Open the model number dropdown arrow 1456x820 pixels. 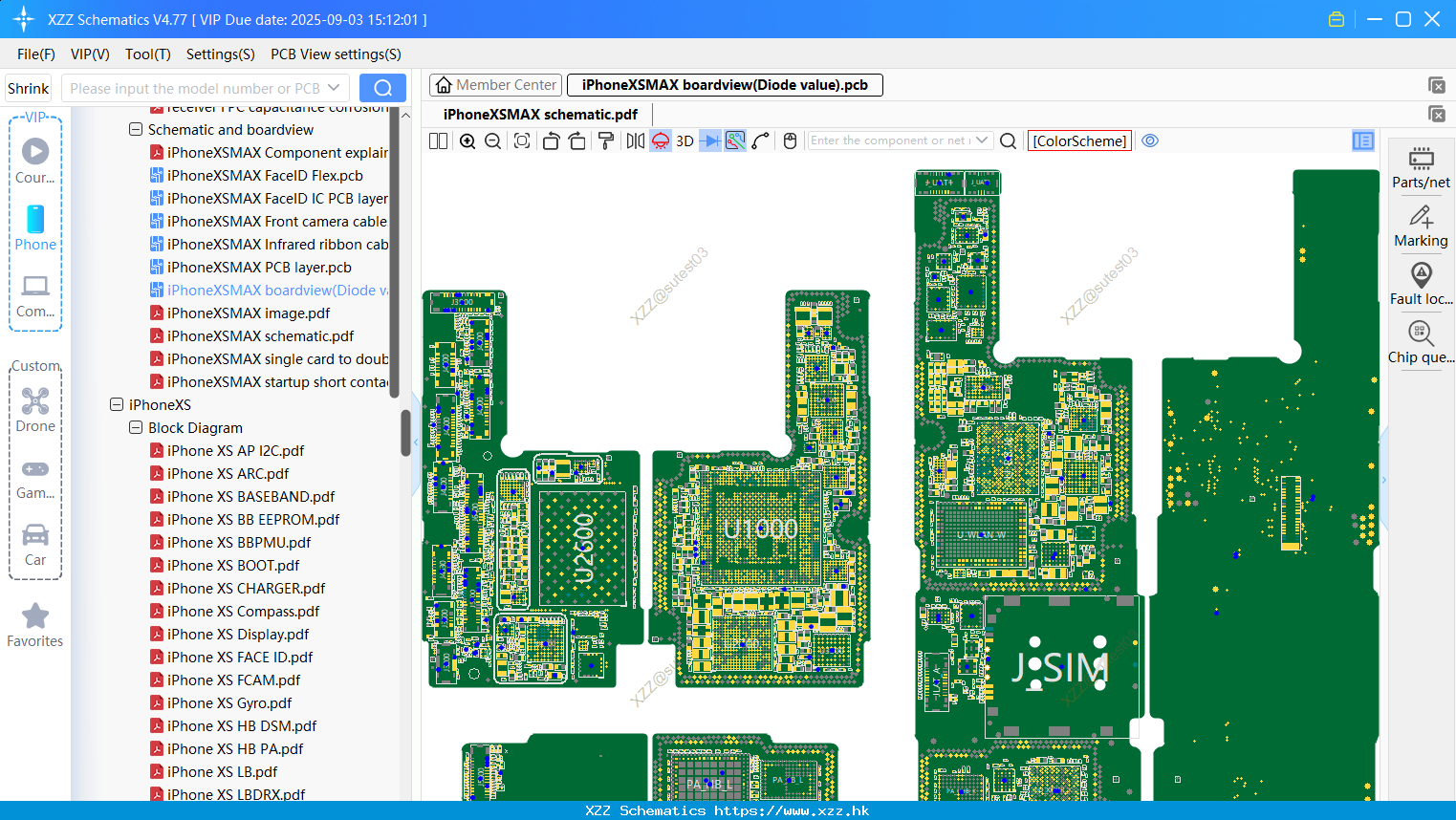[334, 88]
